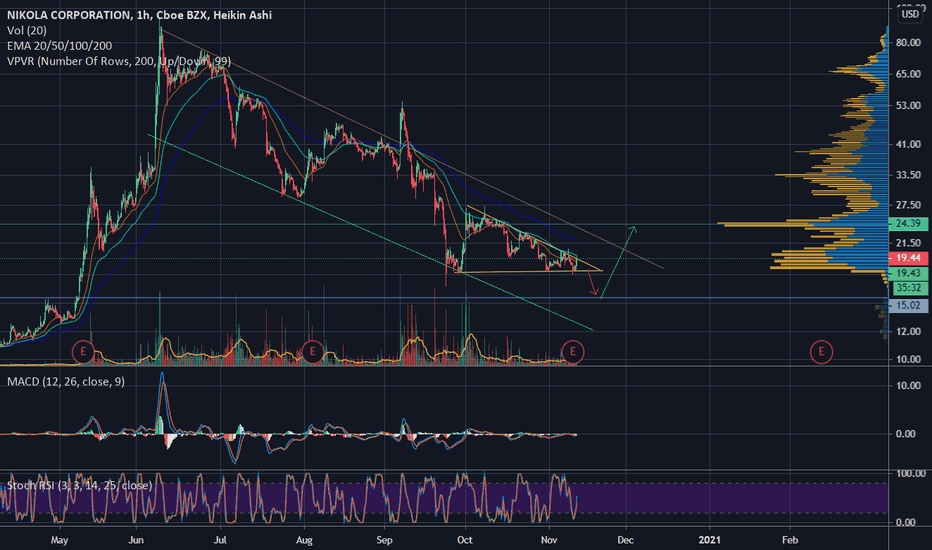Viewport: 932px width, 550px height.
Task: Click the 53.00 price axis label
Action: (x=909, y=106)
